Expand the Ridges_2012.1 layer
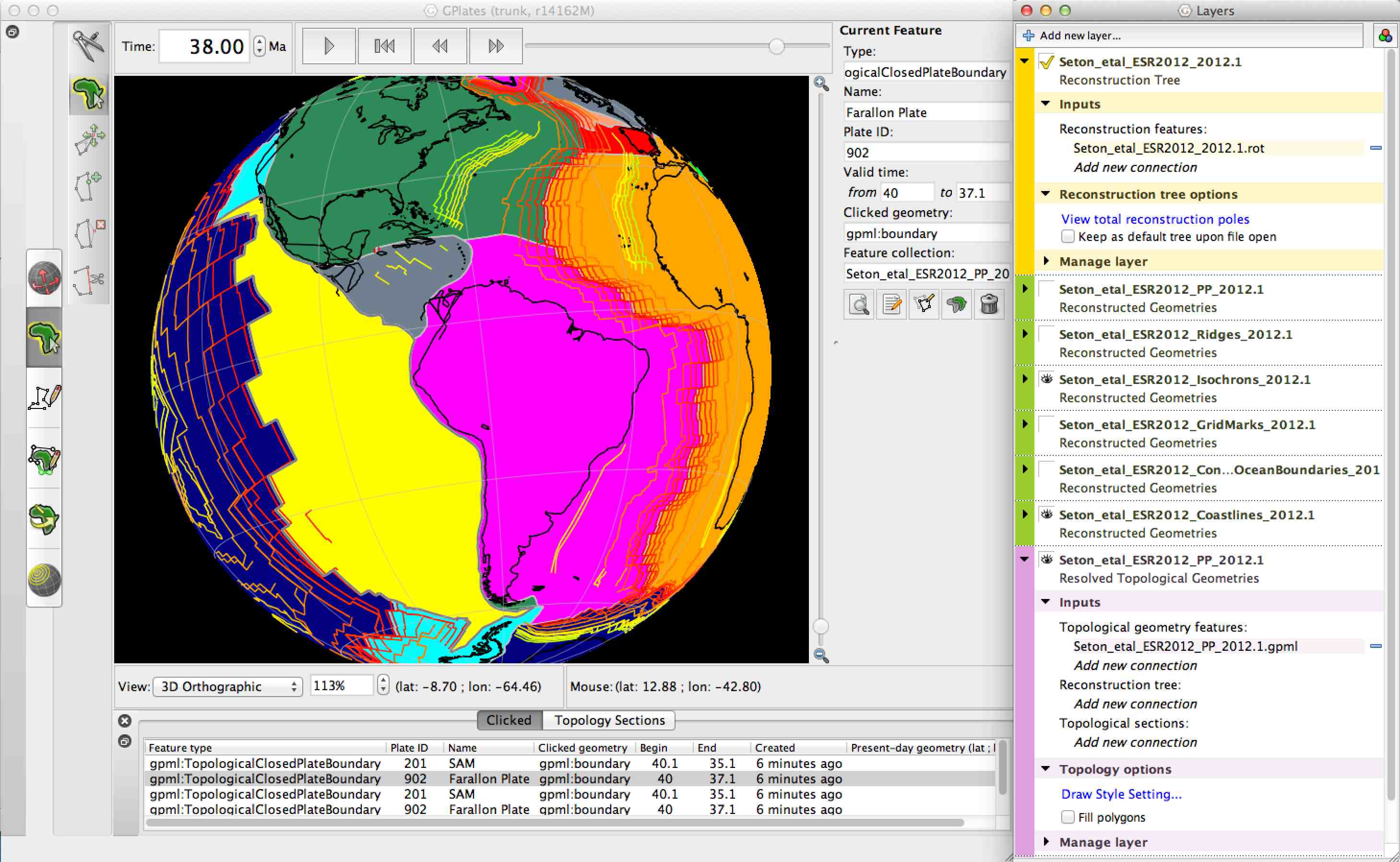This screenshot has height=862, width=1400. pos(1024,334)
